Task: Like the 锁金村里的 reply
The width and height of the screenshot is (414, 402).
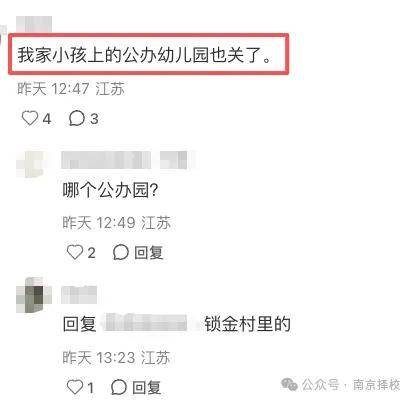Action: click(75, 387)
